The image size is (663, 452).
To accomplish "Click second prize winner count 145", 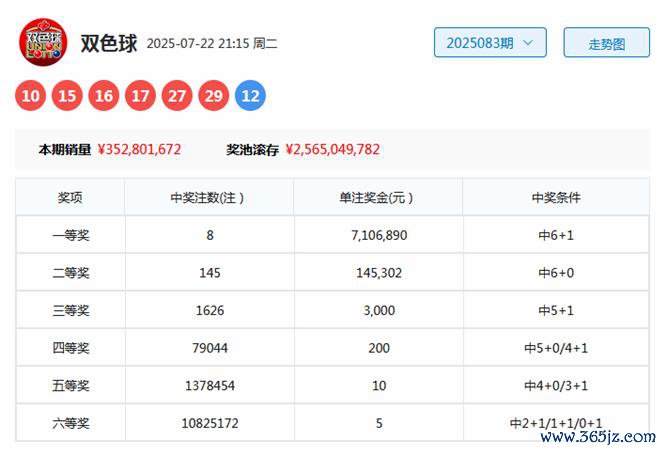I will tap(210, 273).
